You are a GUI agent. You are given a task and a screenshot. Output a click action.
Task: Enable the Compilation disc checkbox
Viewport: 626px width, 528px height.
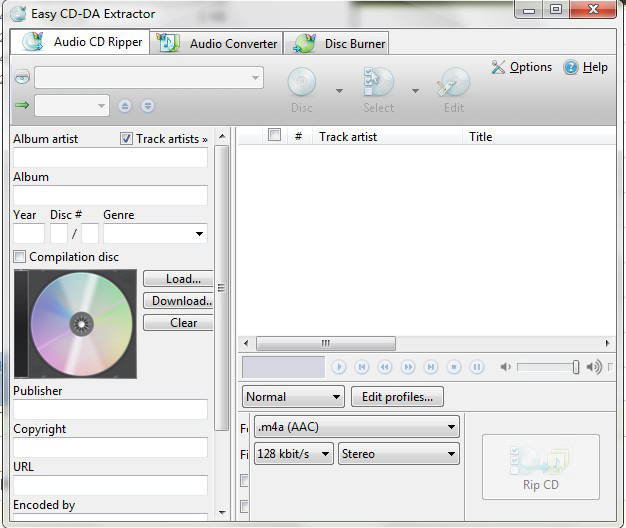coord(19,256)
